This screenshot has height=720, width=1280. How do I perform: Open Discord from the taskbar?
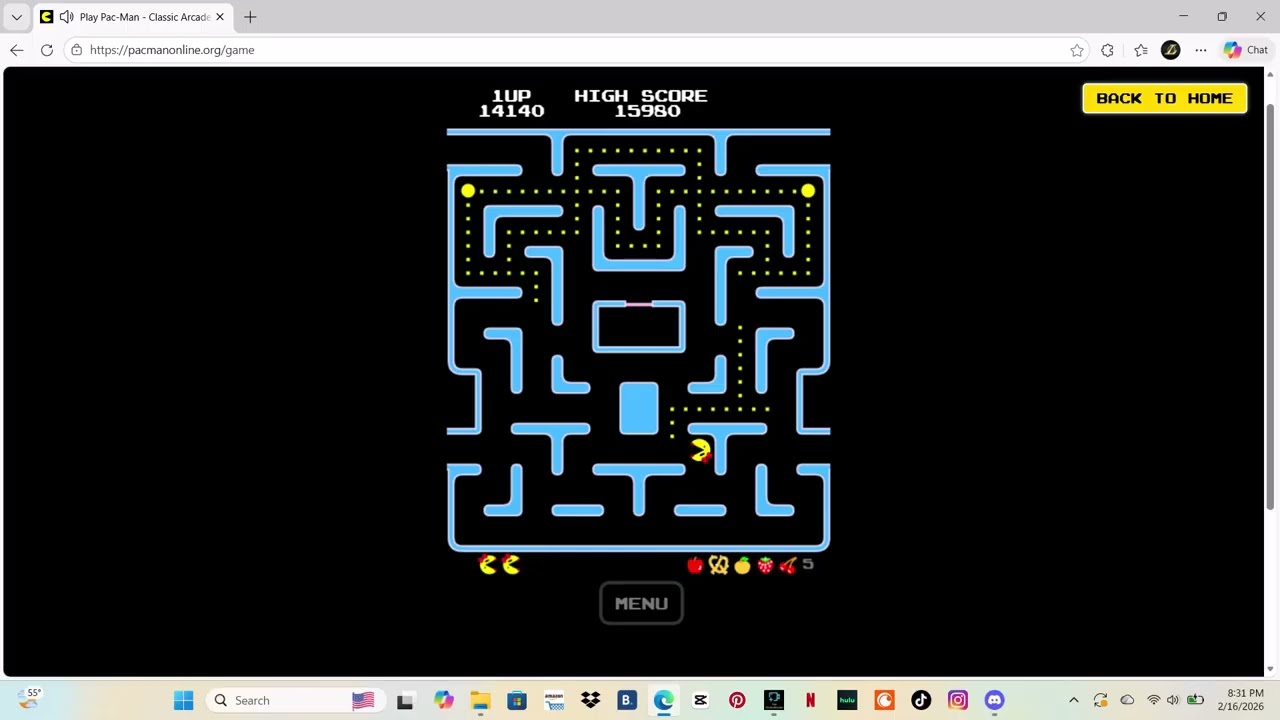pos(994,700)
